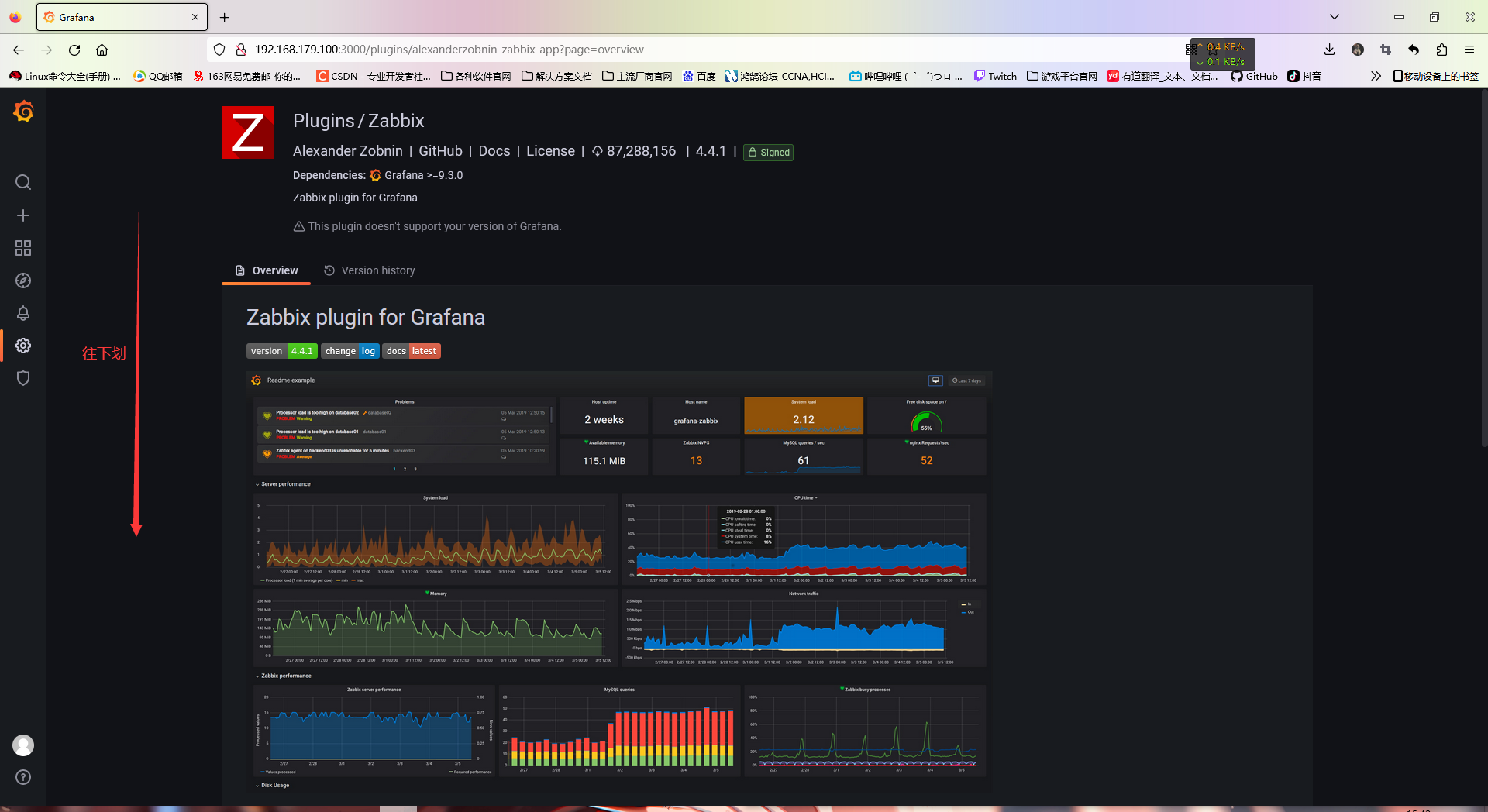Viewport: 1488px width, 812px height.
Task: Open the GitHub plugin link
Action: 441,151
